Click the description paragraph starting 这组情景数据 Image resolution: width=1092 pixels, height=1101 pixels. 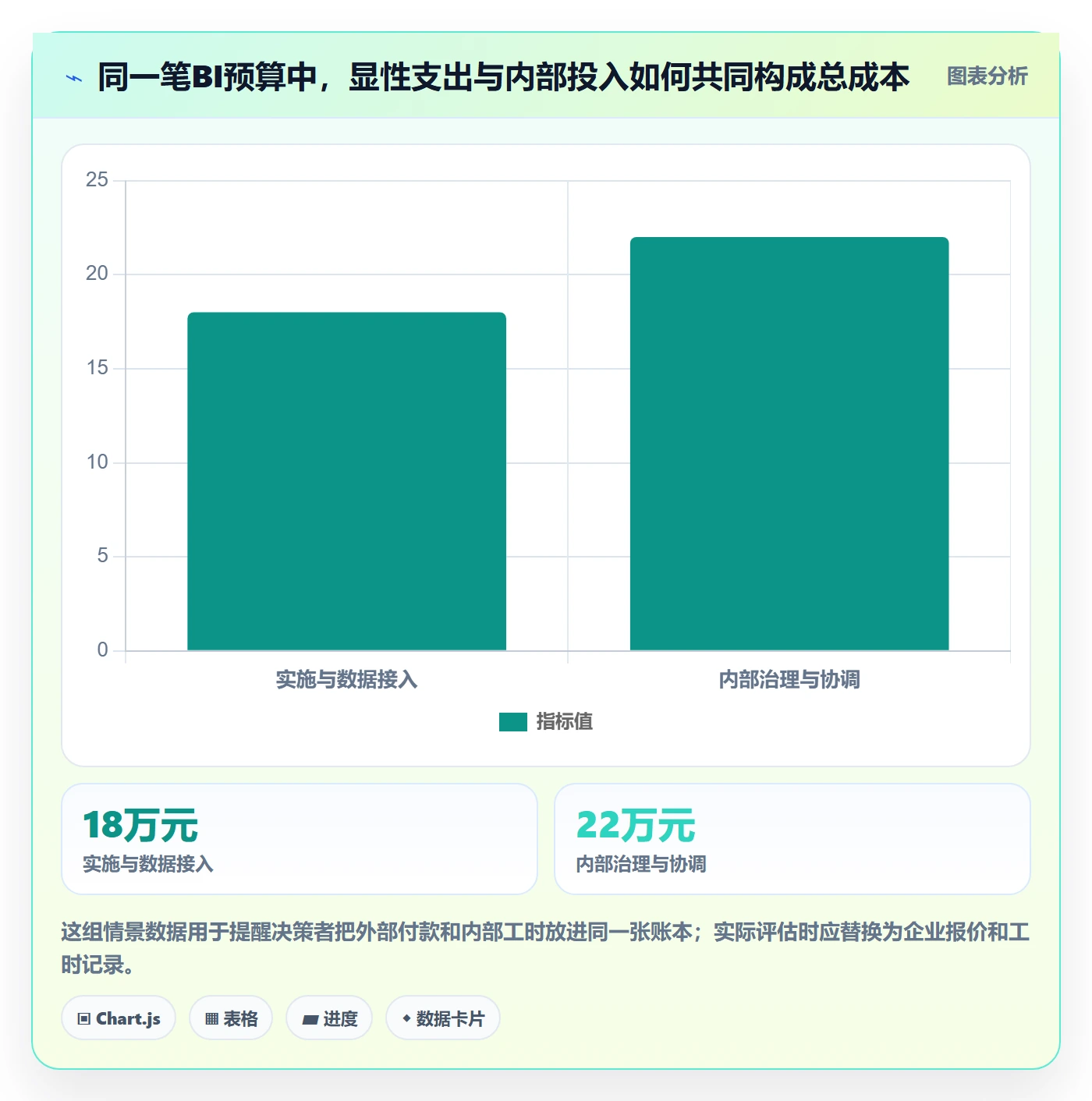(x=545, y=948)
